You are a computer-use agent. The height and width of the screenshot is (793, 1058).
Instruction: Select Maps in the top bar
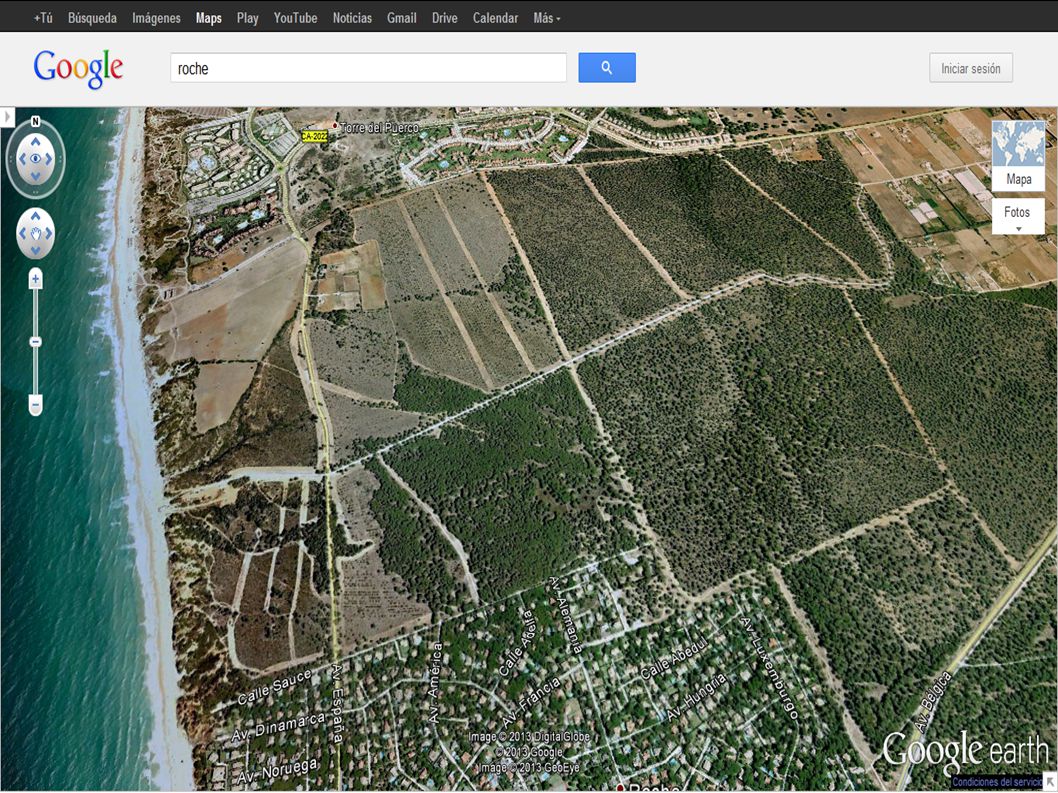pos(208,18)
